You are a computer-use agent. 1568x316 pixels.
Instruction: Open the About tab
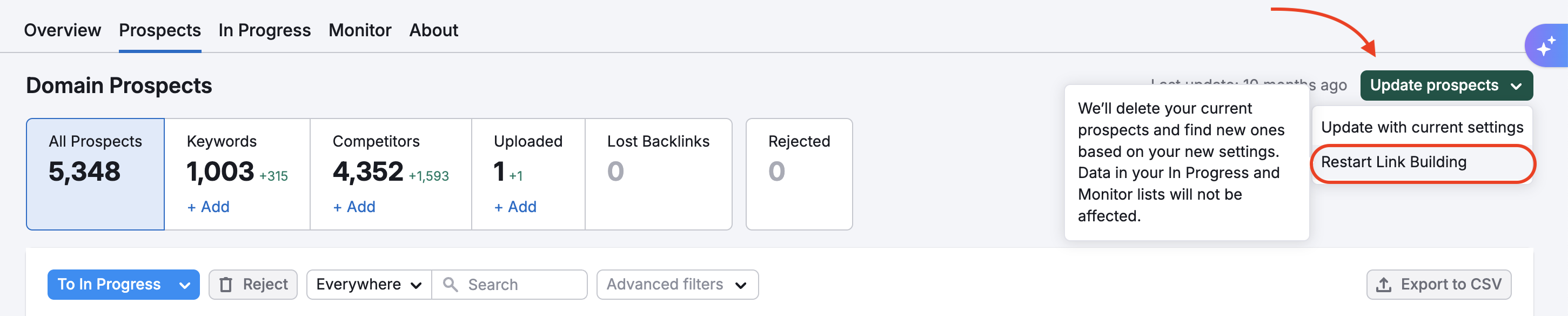433,30
